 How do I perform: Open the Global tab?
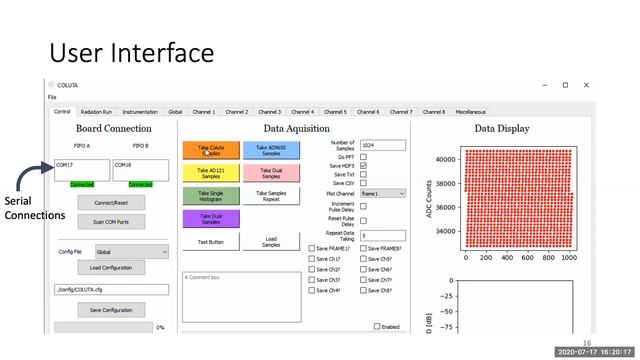(x=175, y=112)
